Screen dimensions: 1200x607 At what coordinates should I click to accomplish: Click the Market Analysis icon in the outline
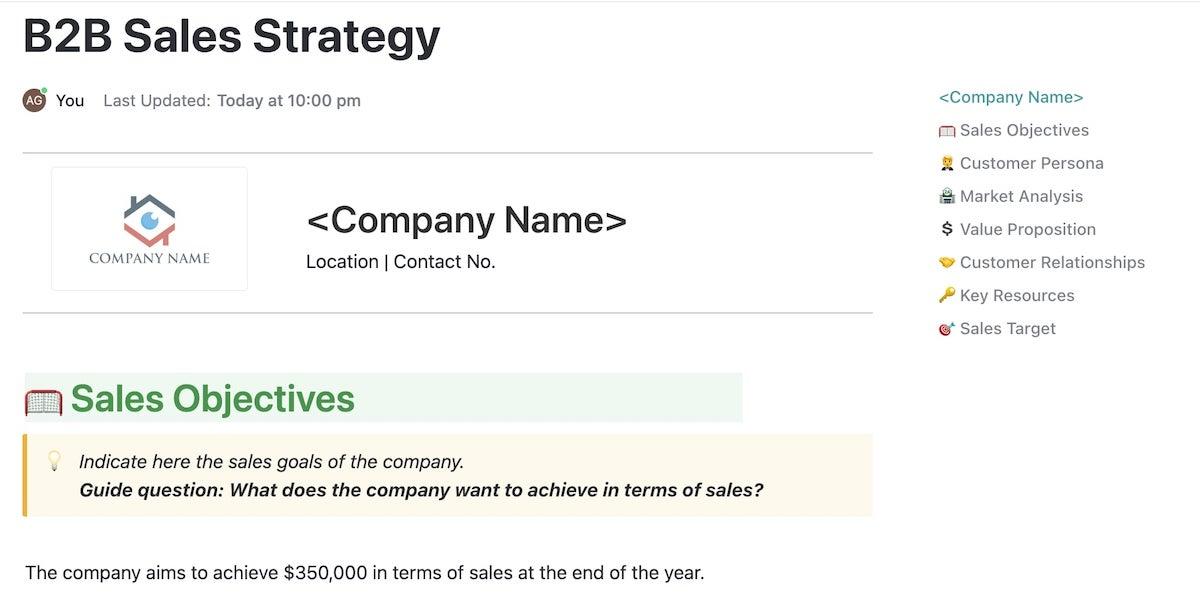(946, 197)
